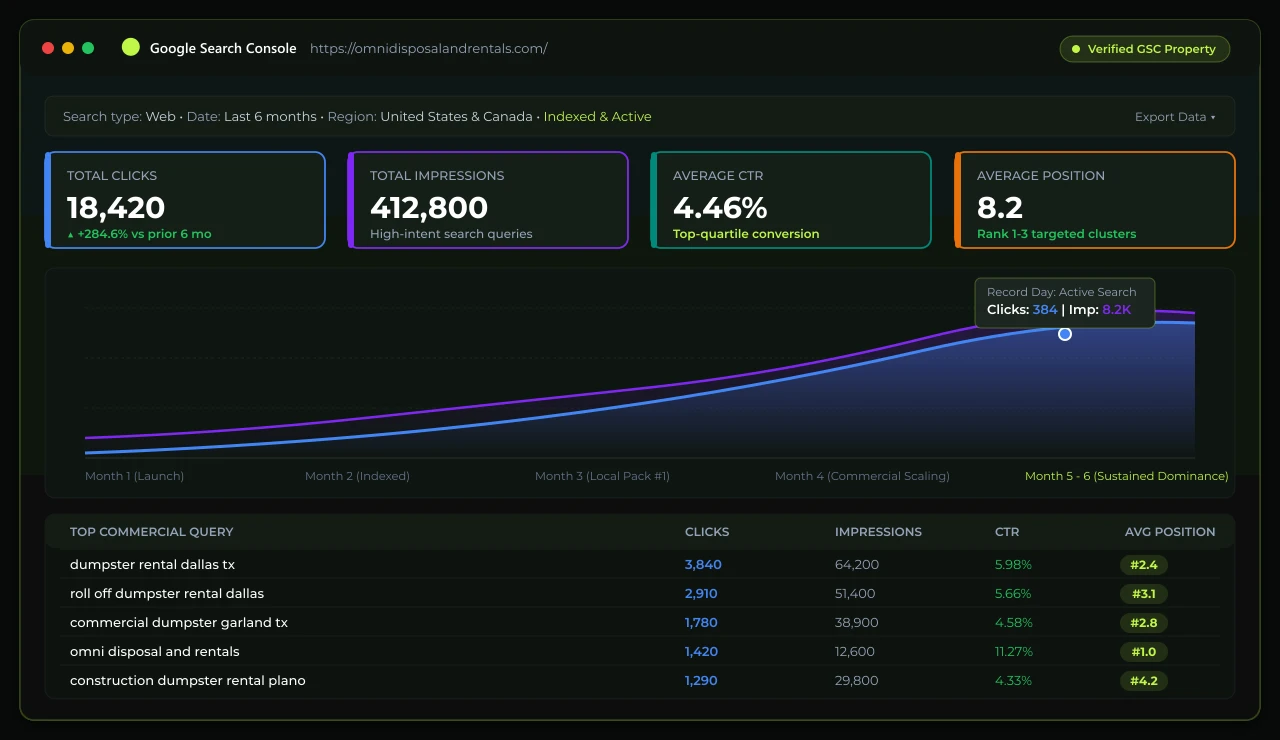The image size is (1280, 740).
Task: Open the Export Data dropdown
Action: [x=1175, y=117]
